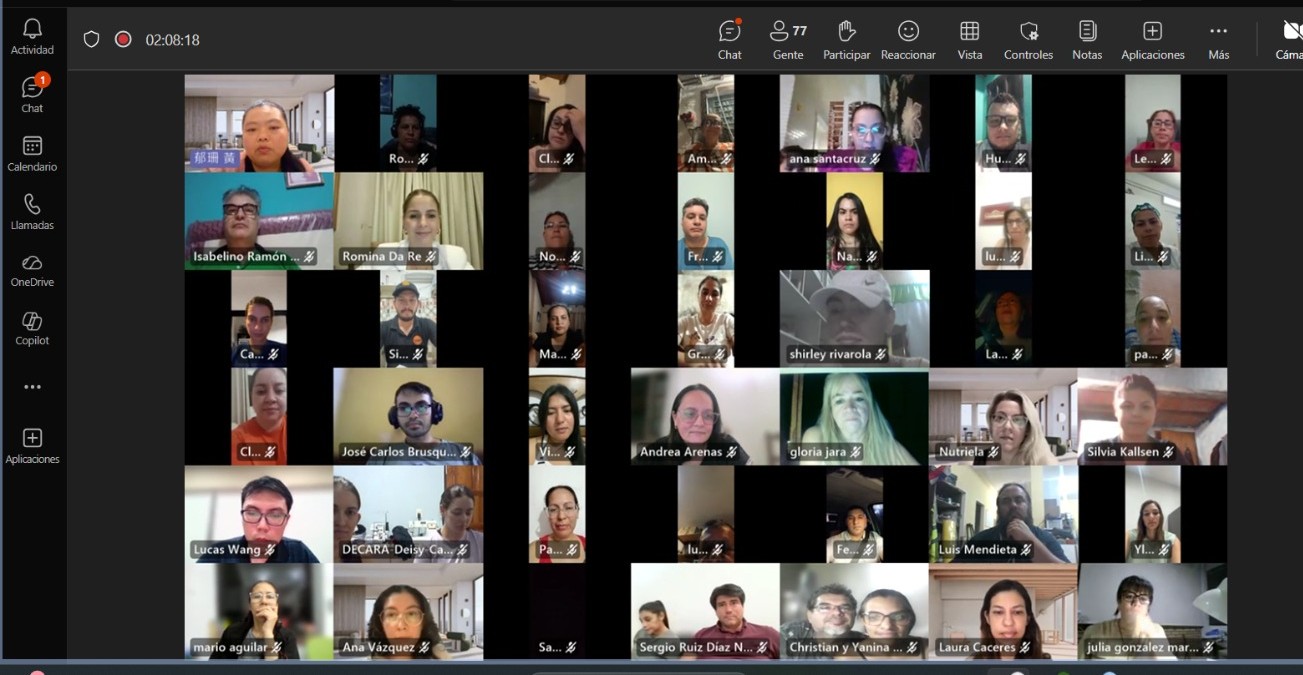Go to Llamadas in sidebar
This screenshot has width=1303, height=675.
[32, 212]
